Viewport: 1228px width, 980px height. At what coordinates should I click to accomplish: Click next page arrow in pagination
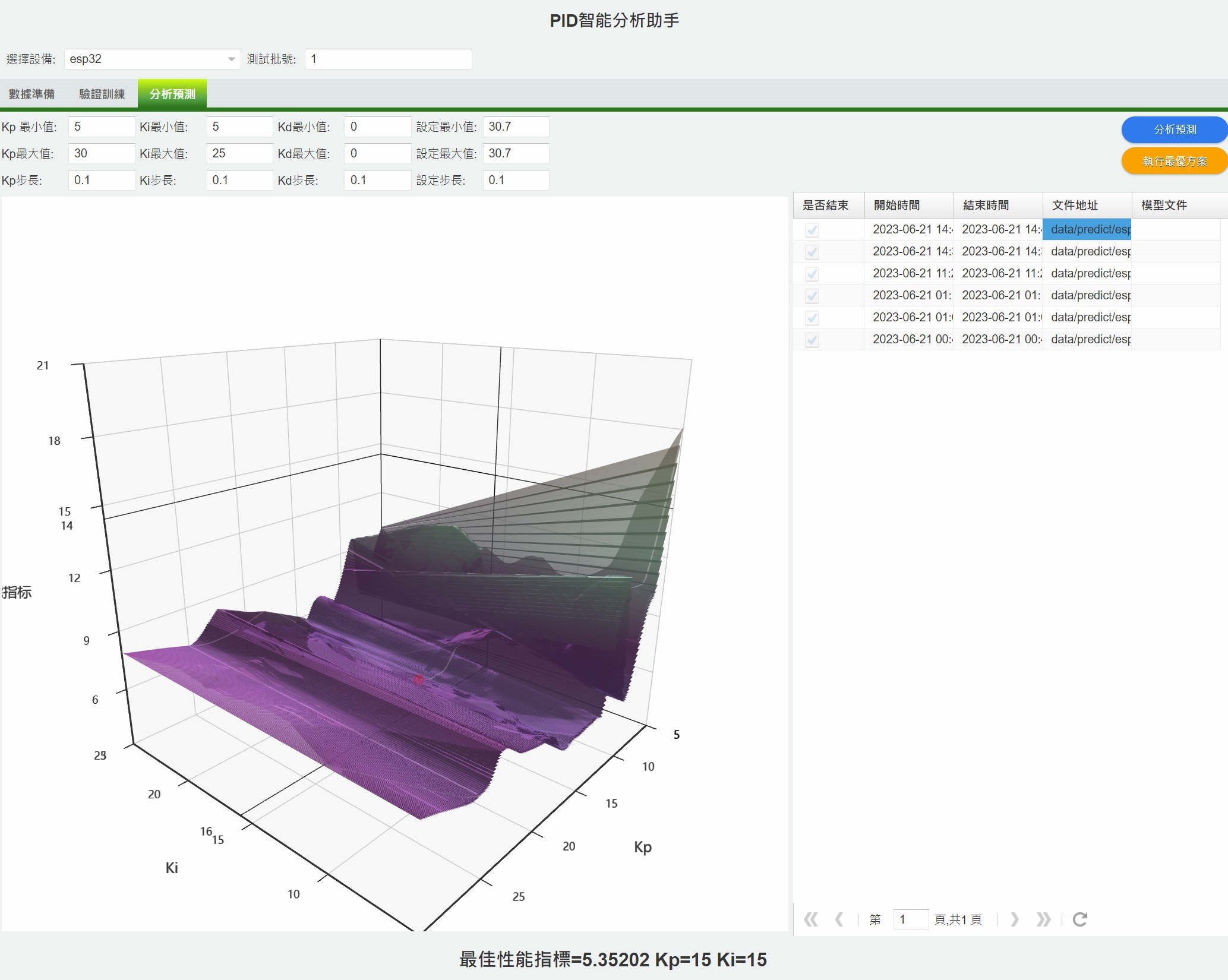(1014, 919)
